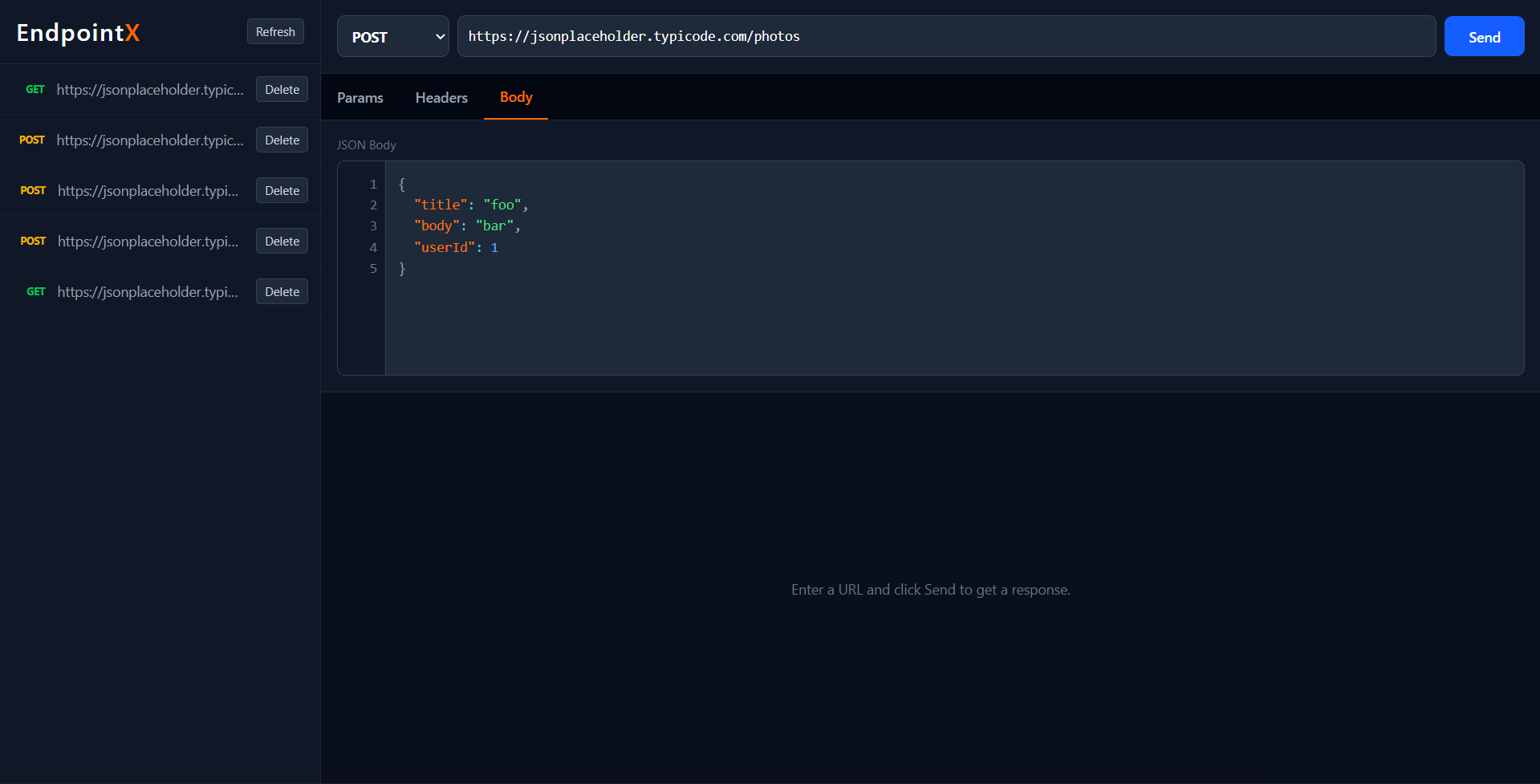The width and height of the screenshot is (1540, 784).
Task: Click line number 3 in the editor gutter
Action: [372, 225]
